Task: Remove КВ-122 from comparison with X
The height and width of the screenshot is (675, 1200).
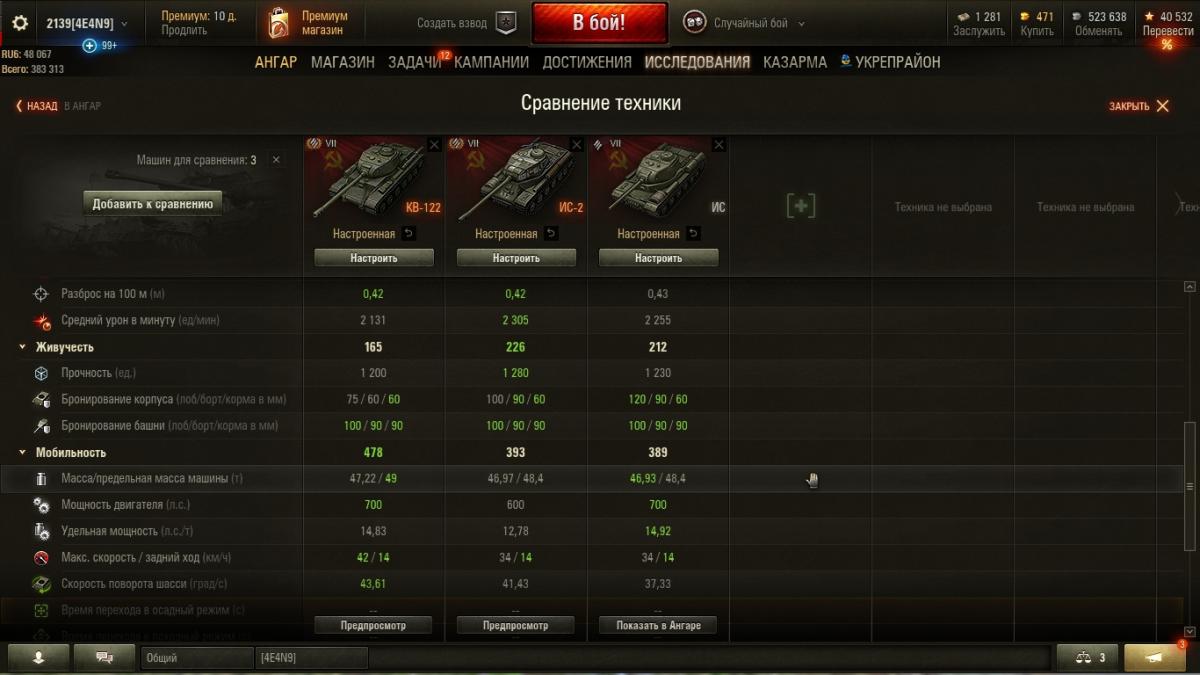Action: (434, 145)
